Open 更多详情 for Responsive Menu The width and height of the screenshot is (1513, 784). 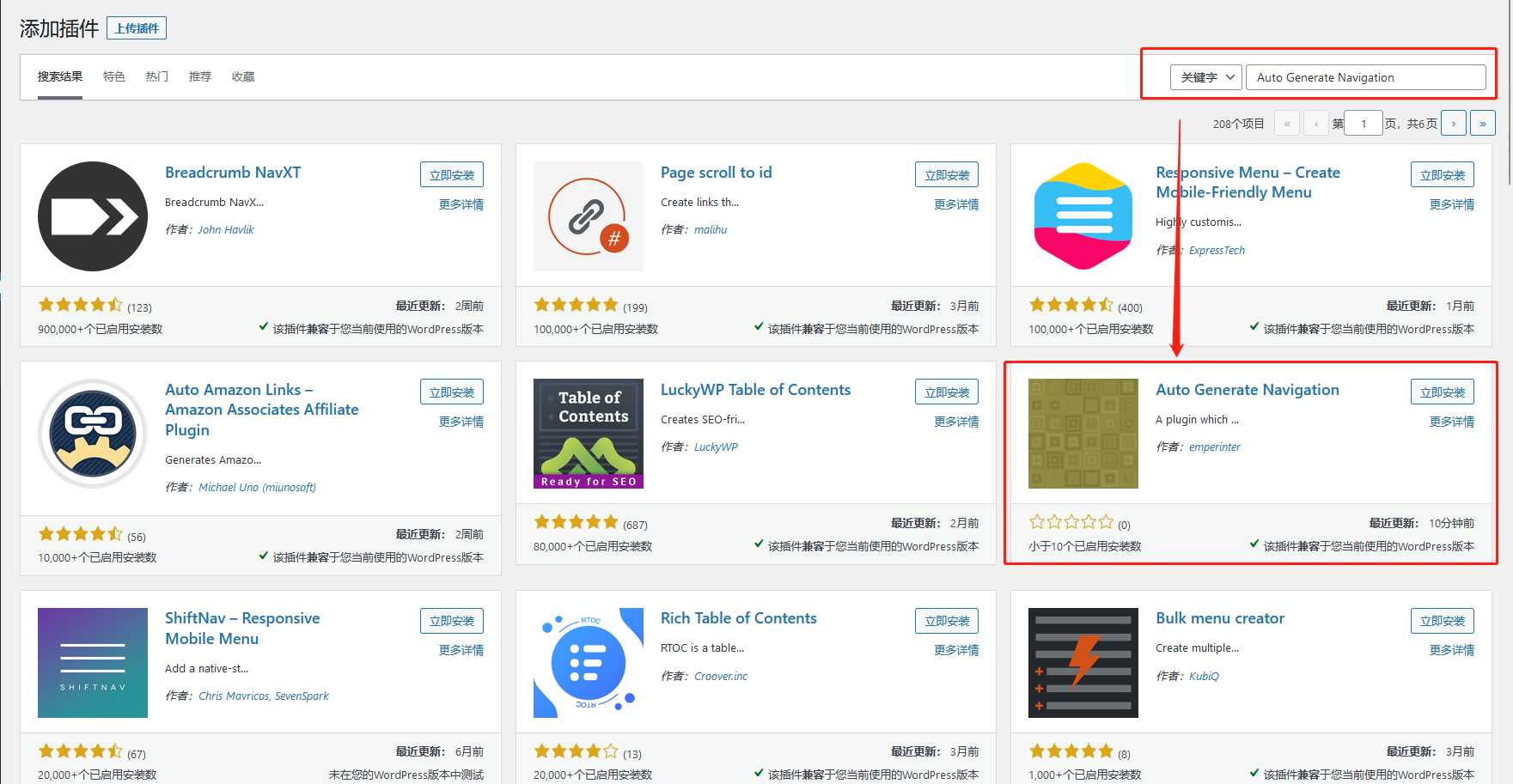point(1452,204)
